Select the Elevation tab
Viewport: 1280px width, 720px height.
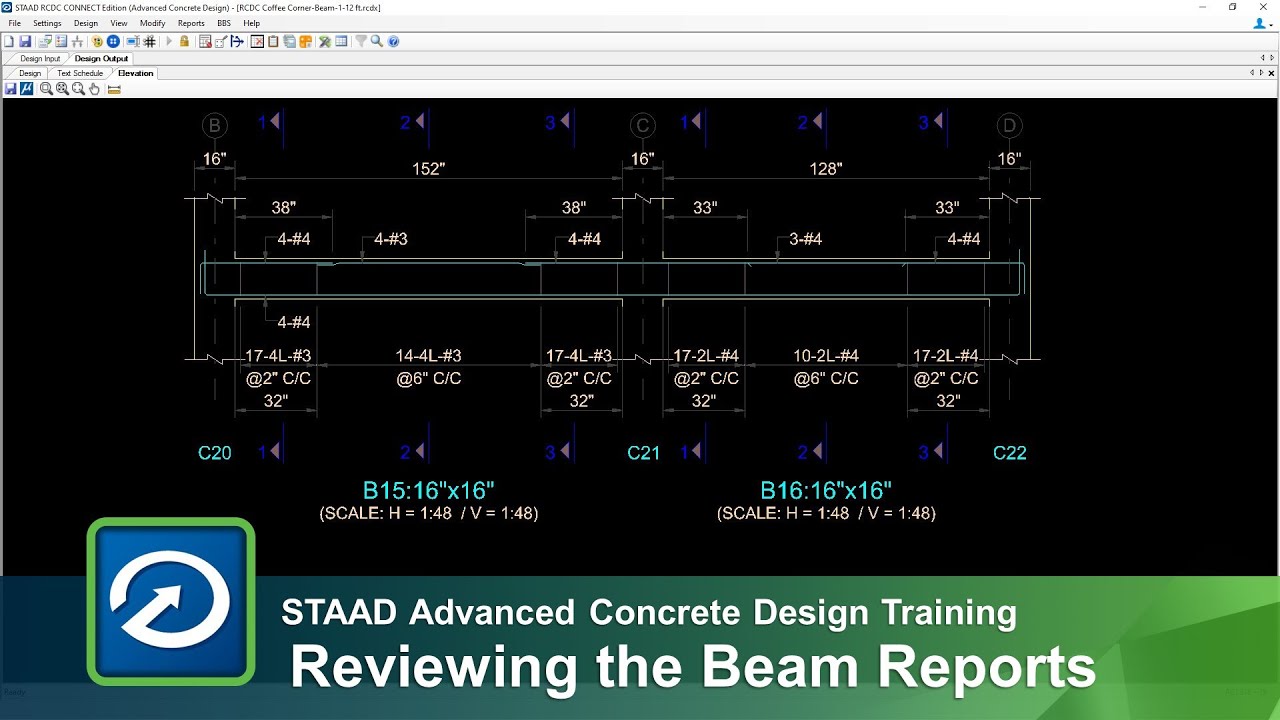(x=136, y=73)
